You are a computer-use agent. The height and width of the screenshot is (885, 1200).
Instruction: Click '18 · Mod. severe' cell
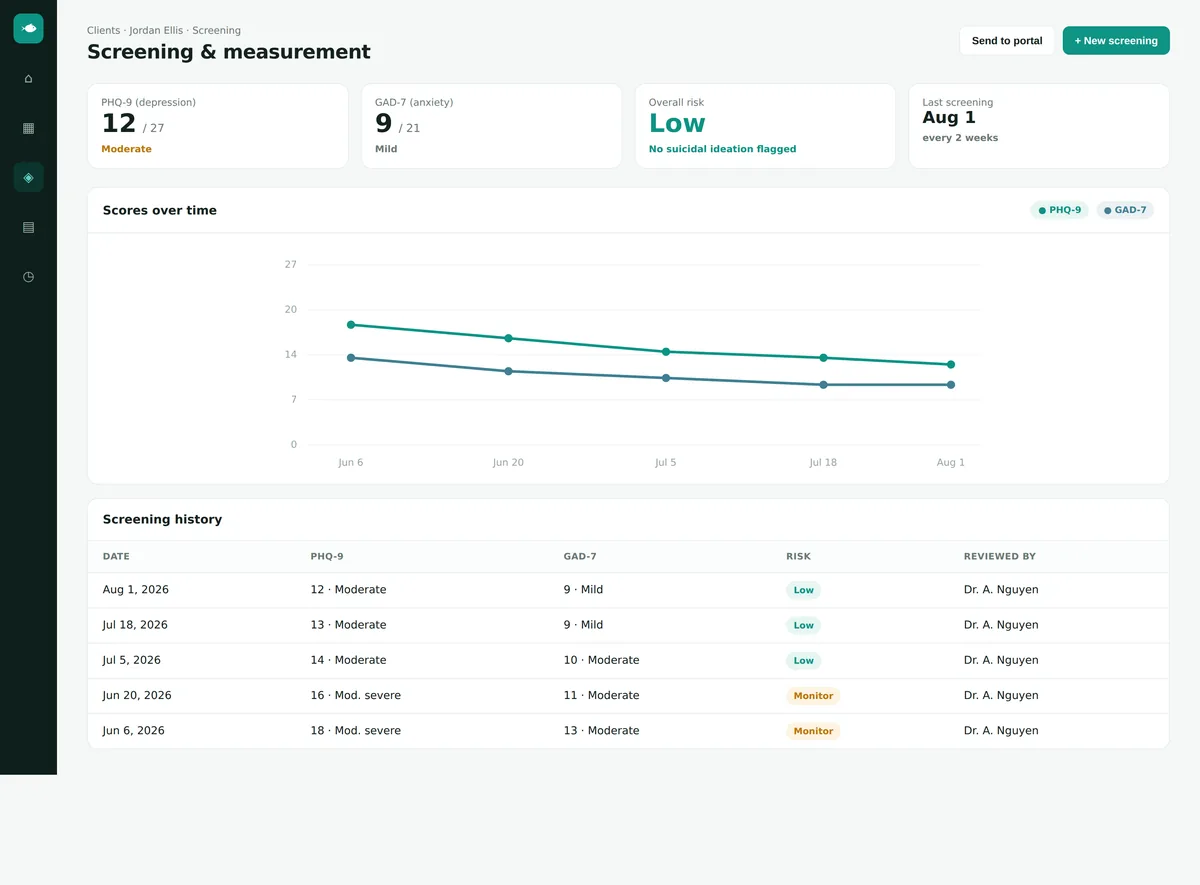[356, 731]
